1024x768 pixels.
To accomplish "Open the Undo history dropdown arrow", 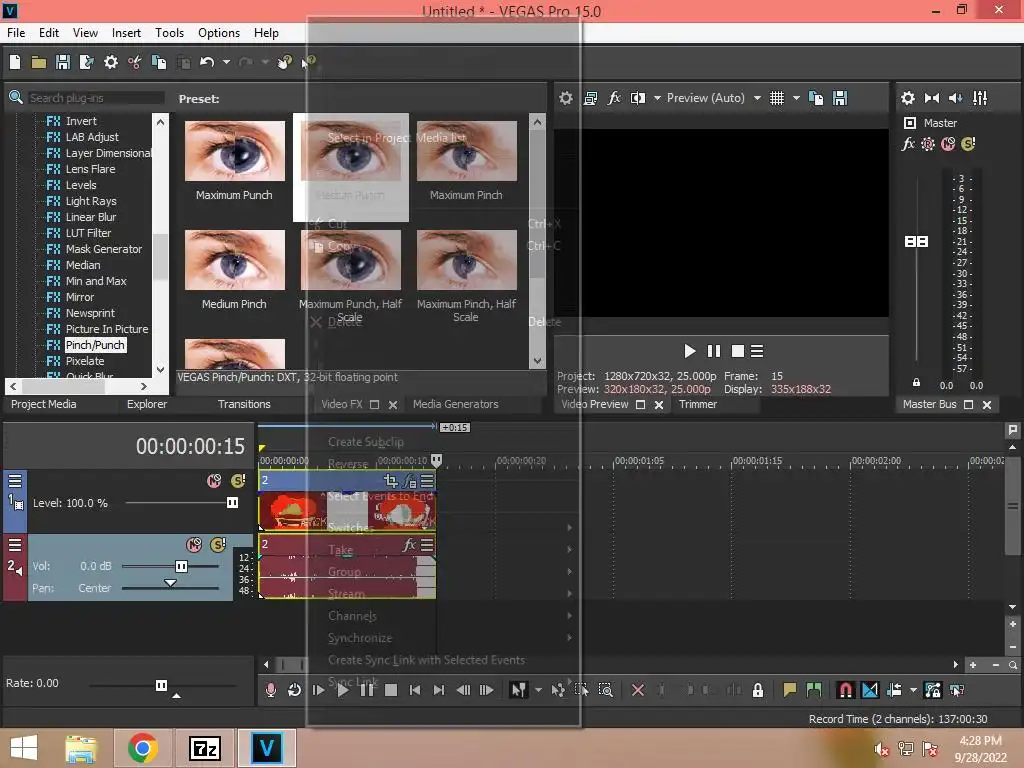I will [226, 62].
